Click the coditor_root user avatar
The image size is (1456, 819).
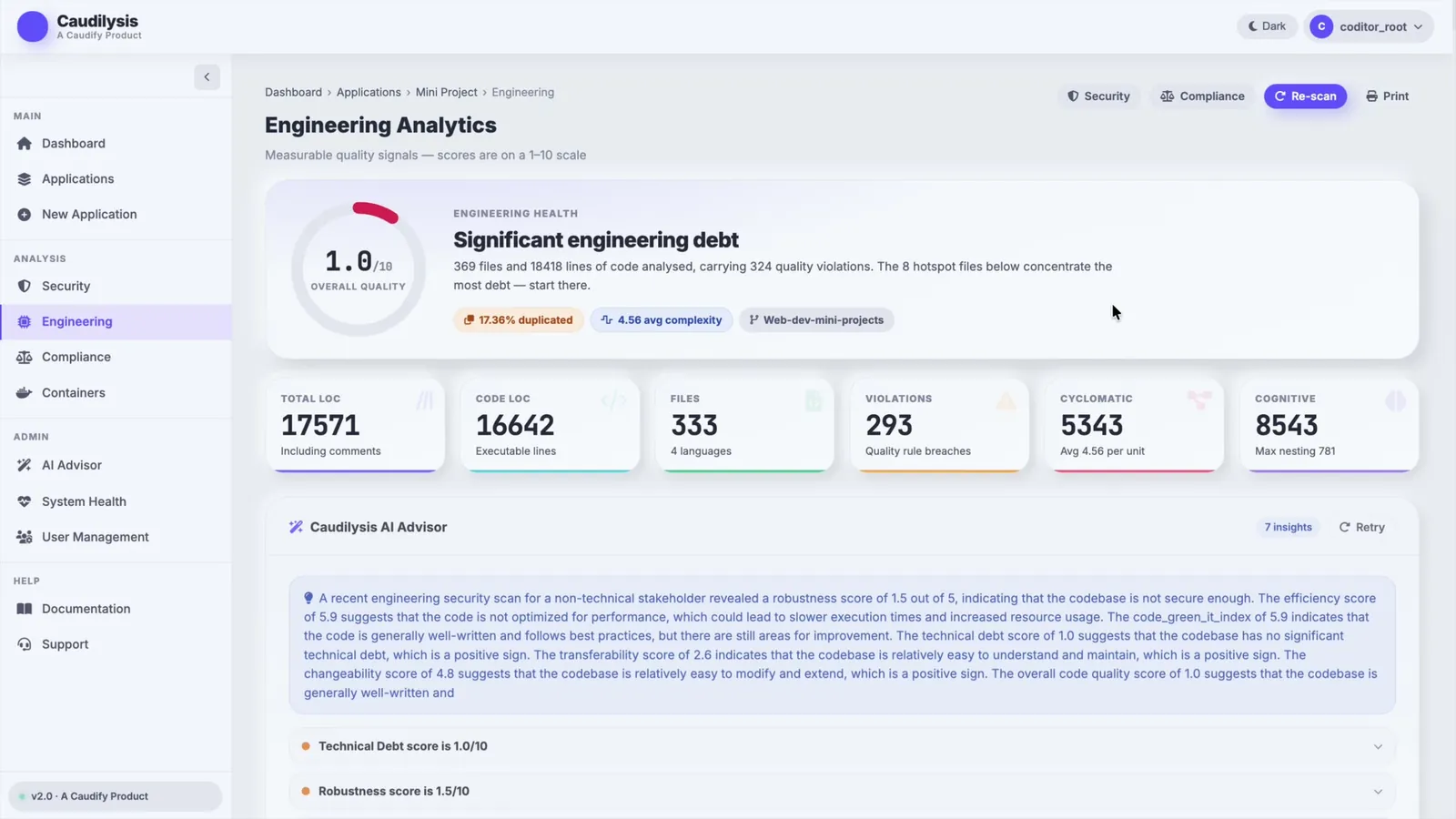[1321, 26]
